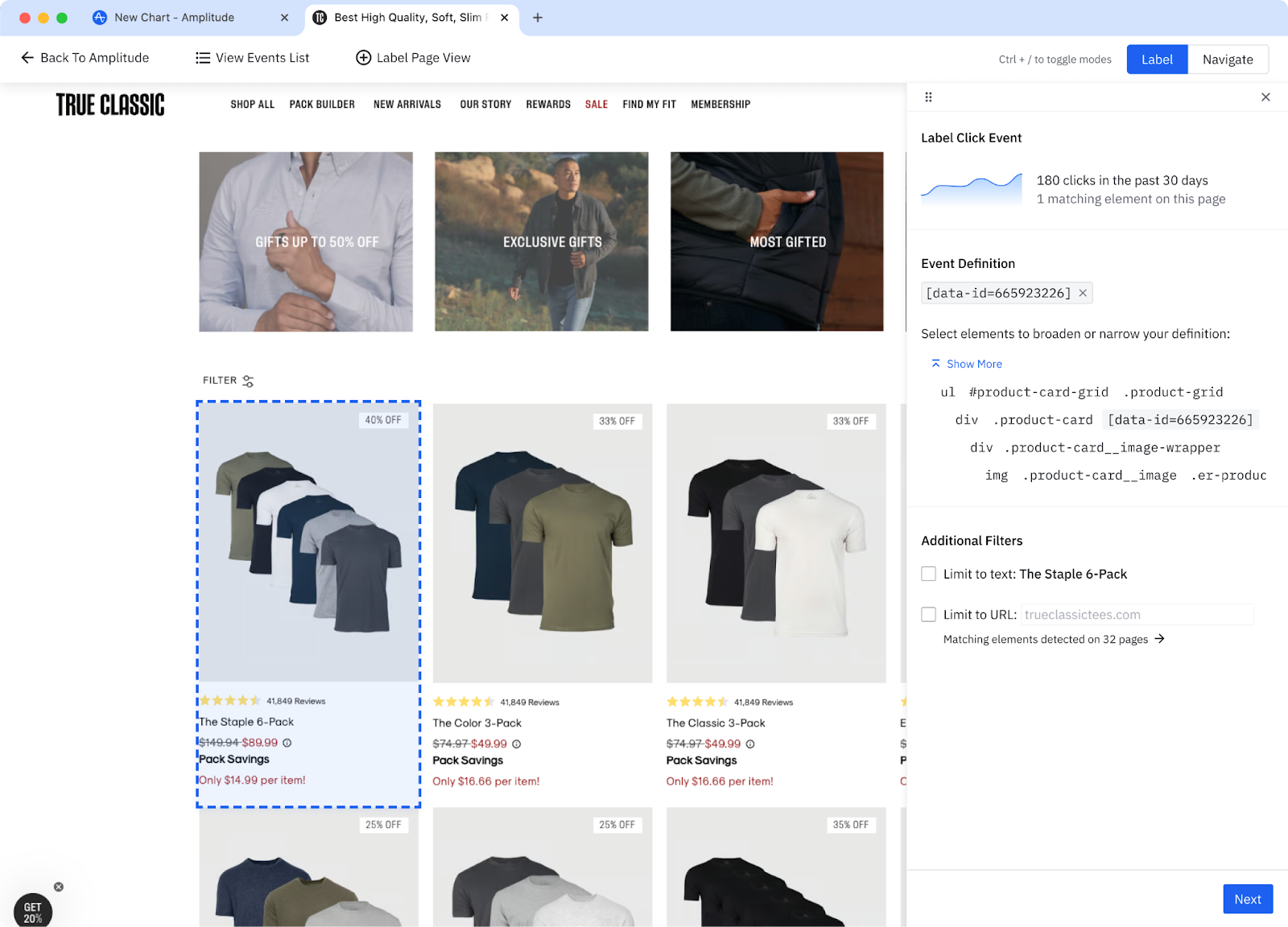1288x927 pixels.
Task: Switch to New Chart - Amplitude tab
Action: pos(174,18)
